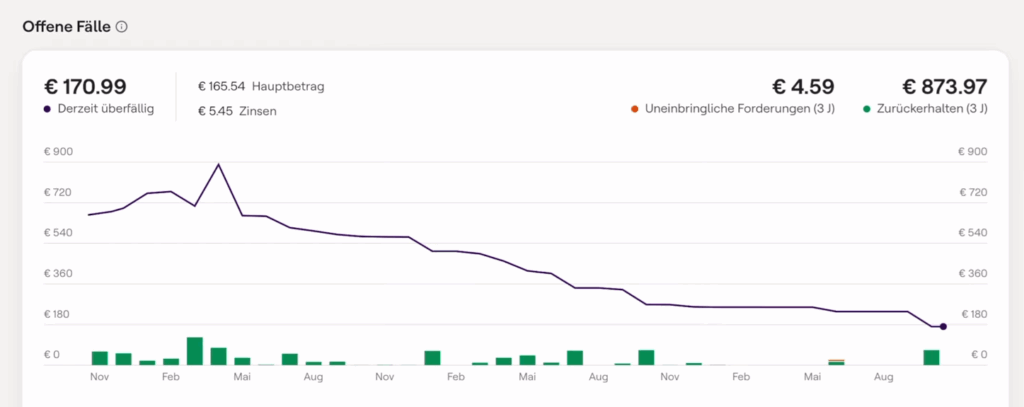Click the tallest green bar in the chart
Viewport: 1024px width, 407px height.
point(195,351)
